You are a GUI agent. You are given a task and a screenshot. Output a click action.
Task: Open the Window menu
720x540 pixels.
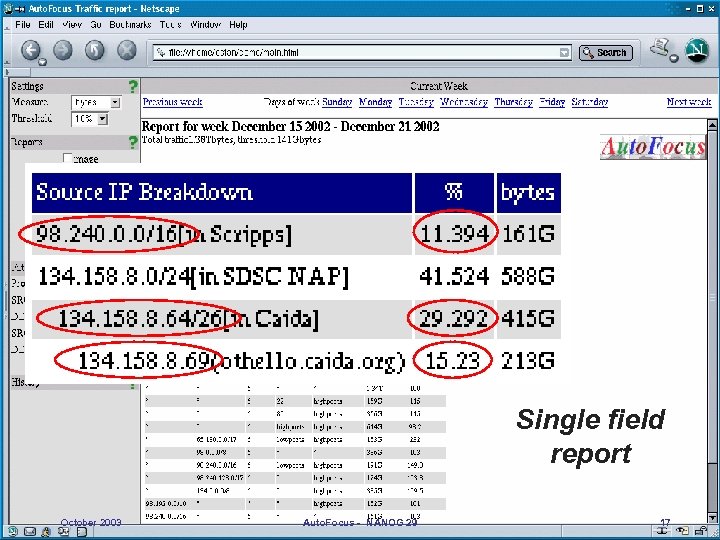(x=205, y=25)
